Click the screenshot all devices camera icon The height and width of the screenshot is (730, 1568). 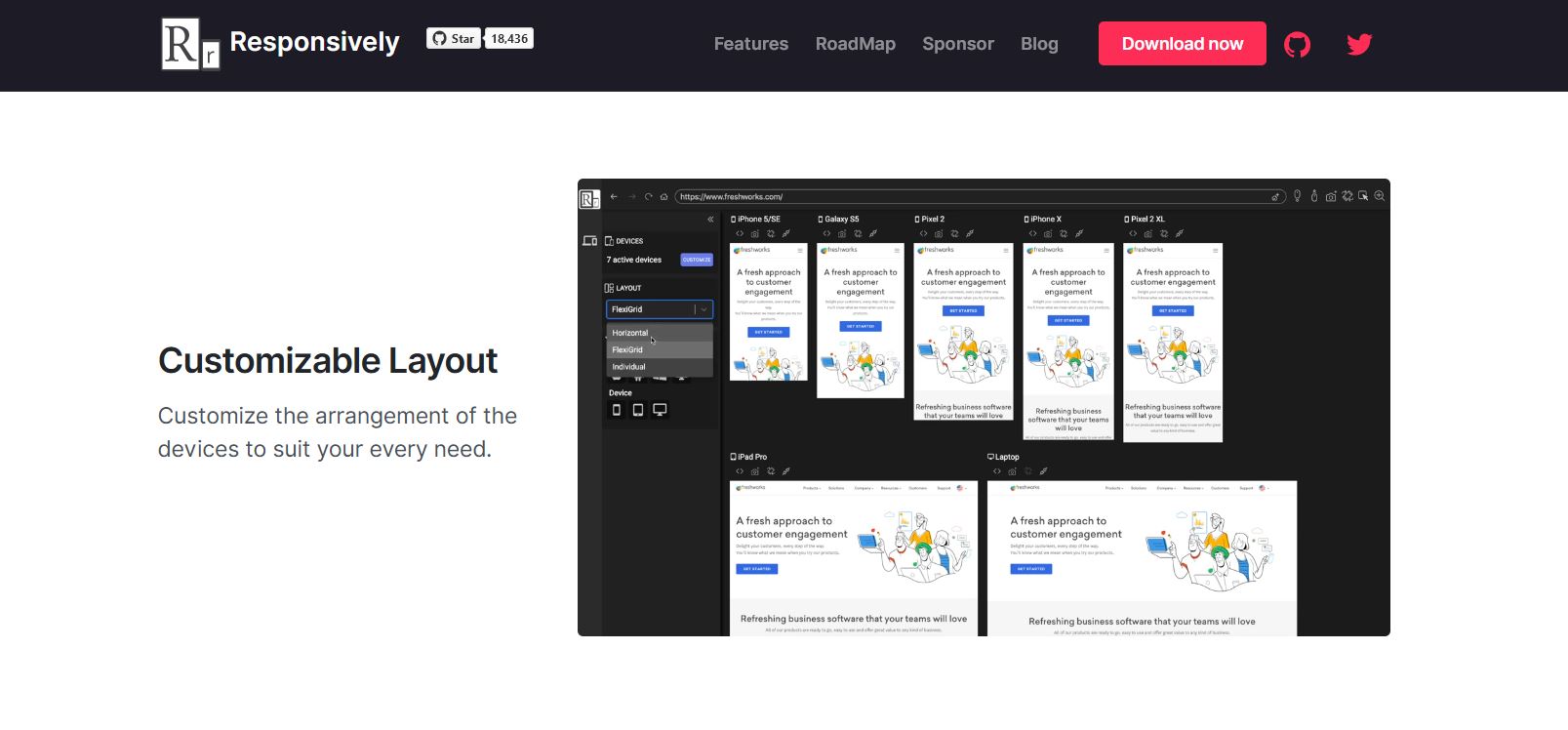(x=1331, y=196)
